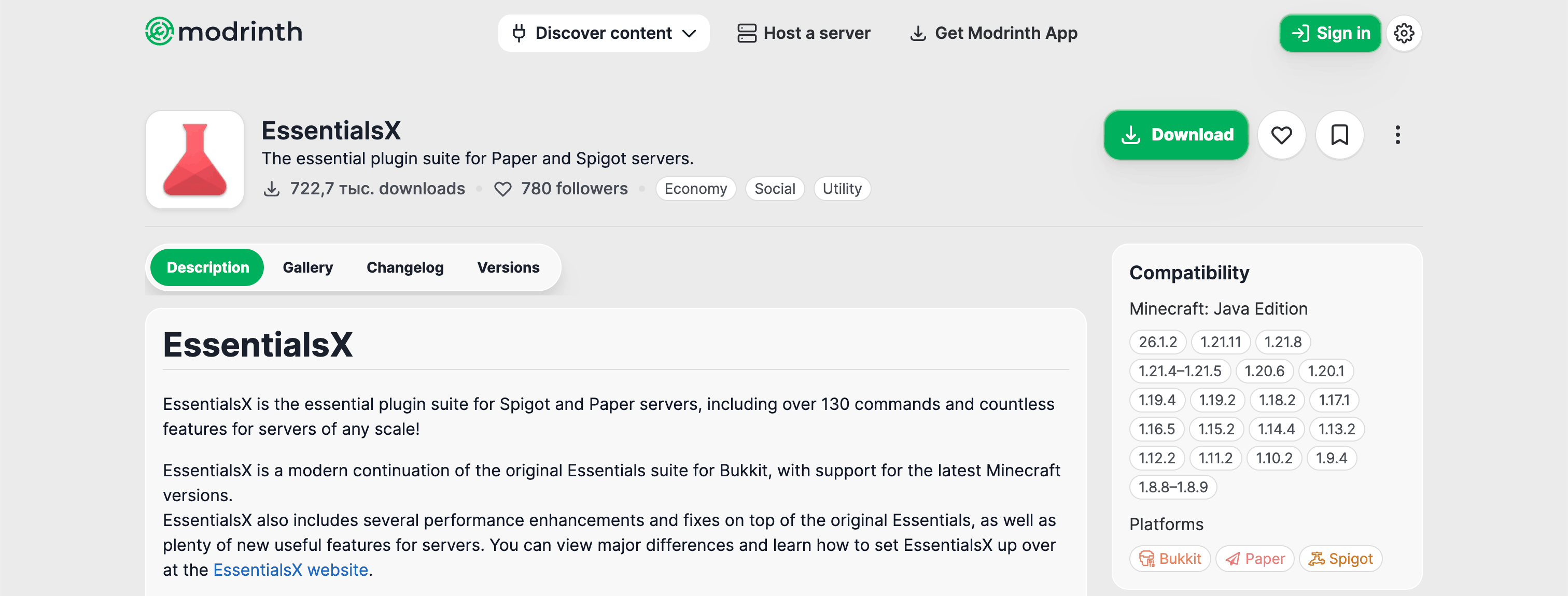The width and height of the screenshot is (1568, 596).
Task: Choose the 1.11.2 version chip
Action: tap(1215, 458)
